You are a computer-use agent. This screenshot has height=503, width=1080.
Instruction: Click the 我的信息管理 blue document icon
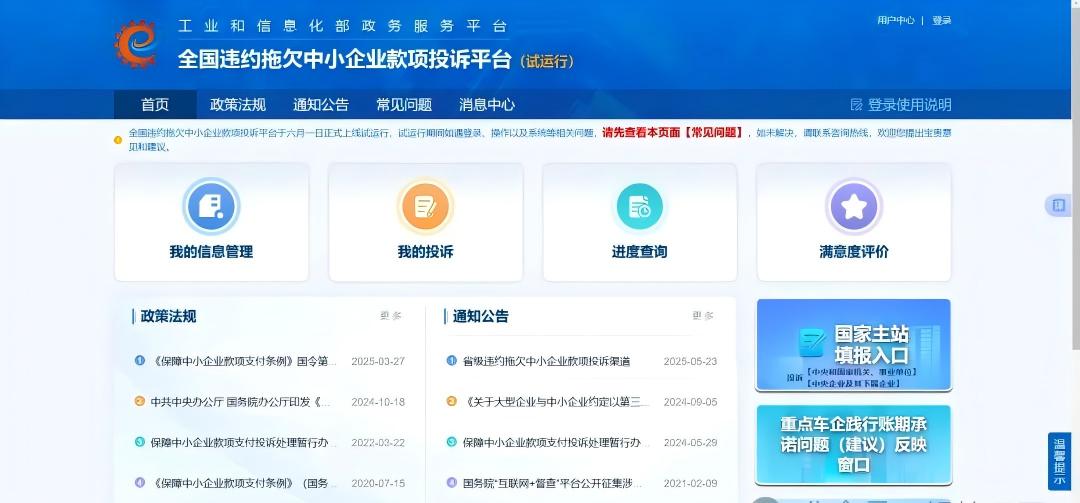pos(211,207)
